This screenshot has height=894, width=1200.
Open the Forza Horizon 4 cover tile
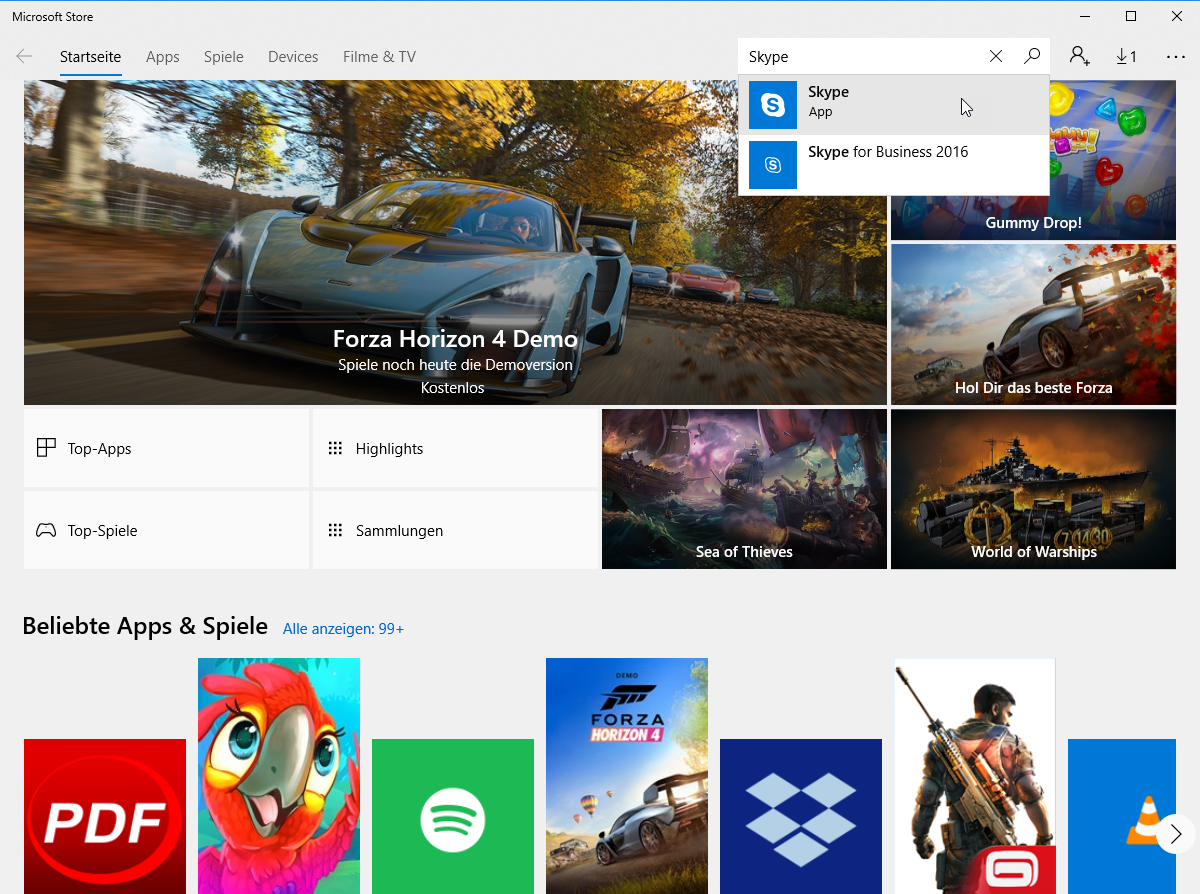627,776
